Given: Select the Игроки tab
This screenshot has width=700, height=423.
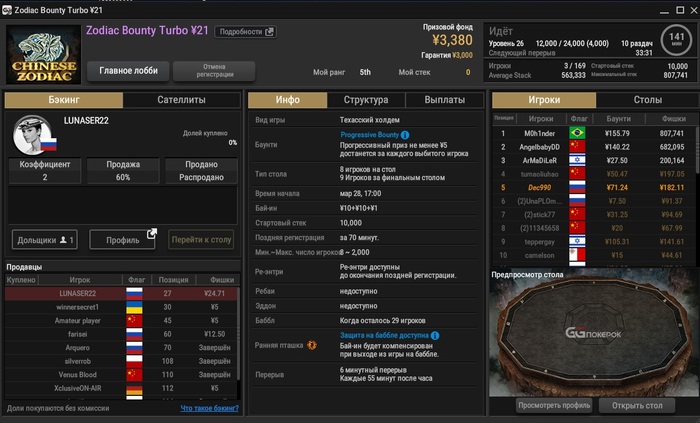Looking at the screenshot, I should pyautogui.click(x=544, y=100).
